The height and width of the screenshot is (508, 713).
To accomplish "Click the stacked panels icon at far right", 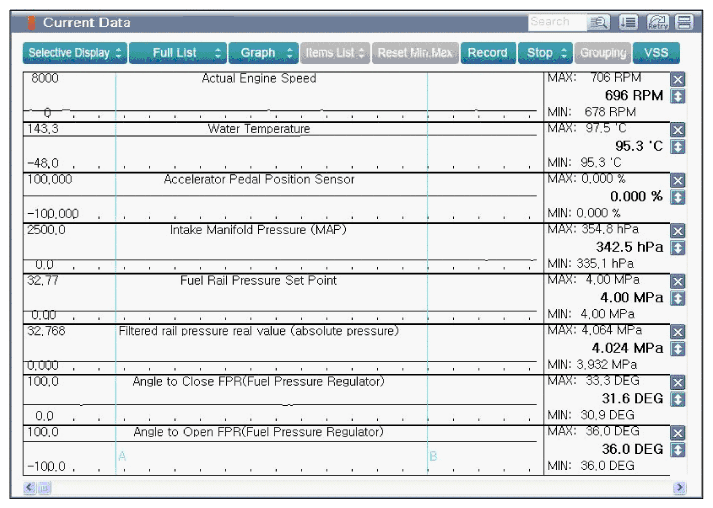I will point(684,22).
